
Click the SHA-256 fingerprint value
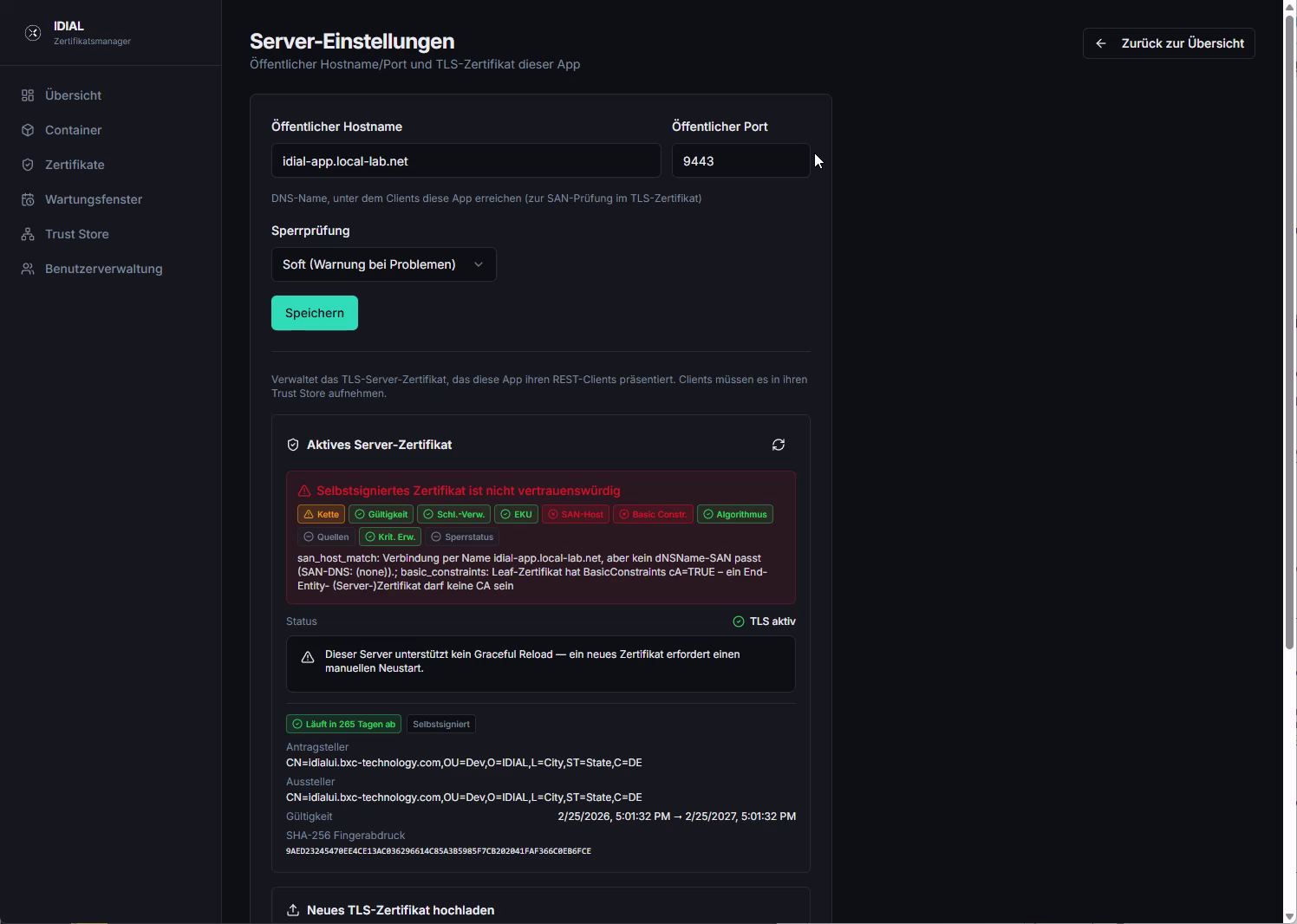coord(439,851)
